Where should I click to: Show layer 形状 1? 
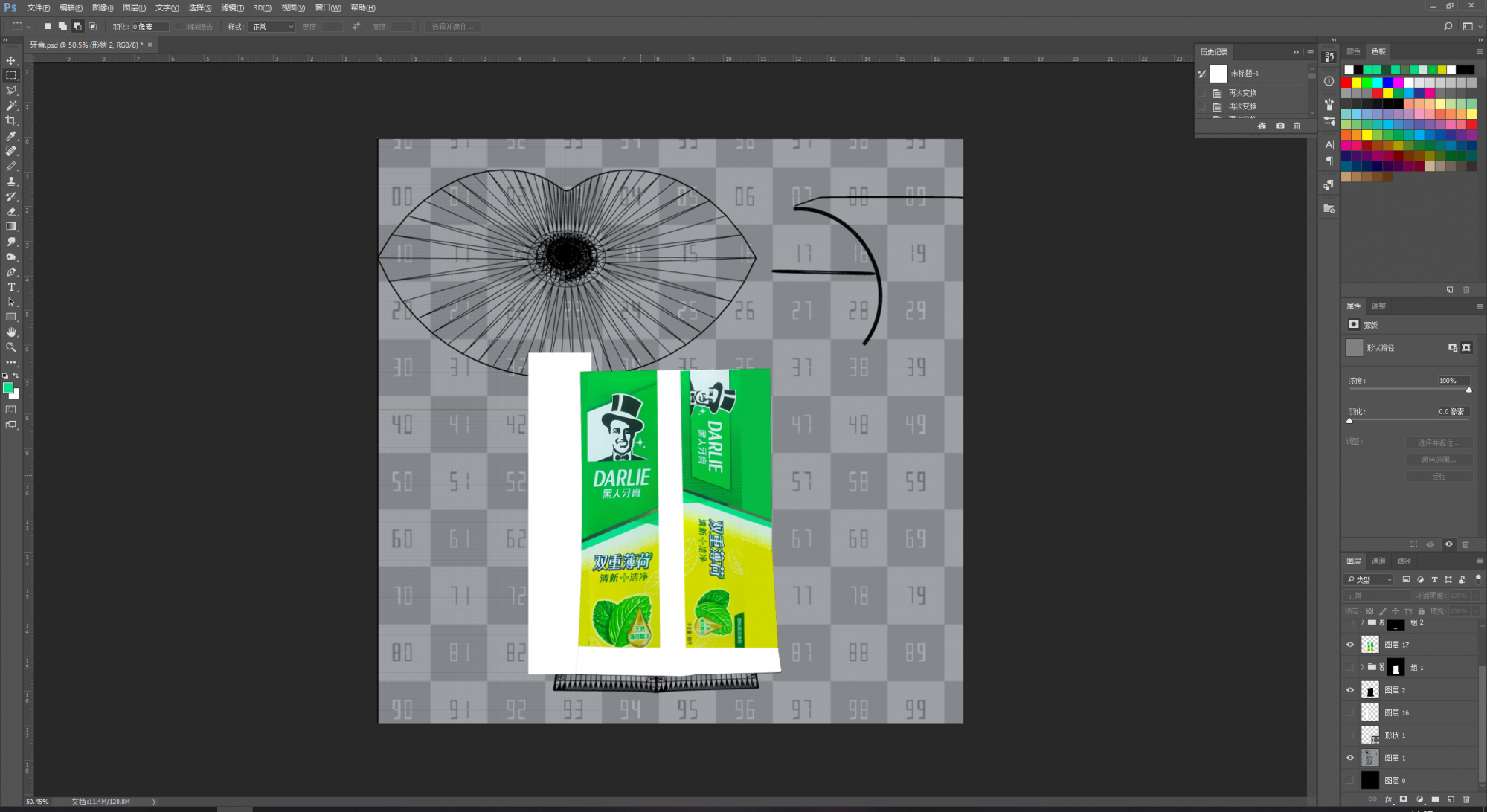coord(1350,735)
